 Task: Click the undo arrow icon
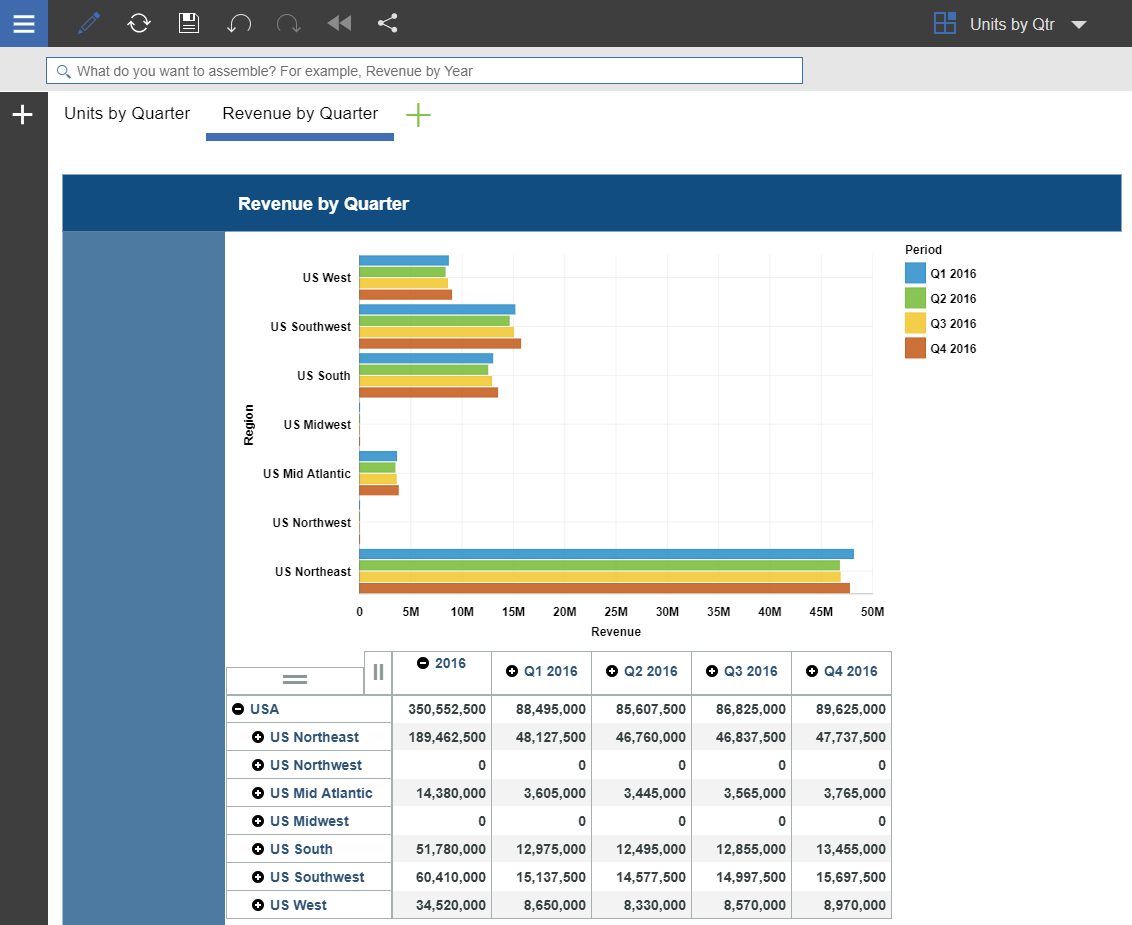click(x=239, y=23)
